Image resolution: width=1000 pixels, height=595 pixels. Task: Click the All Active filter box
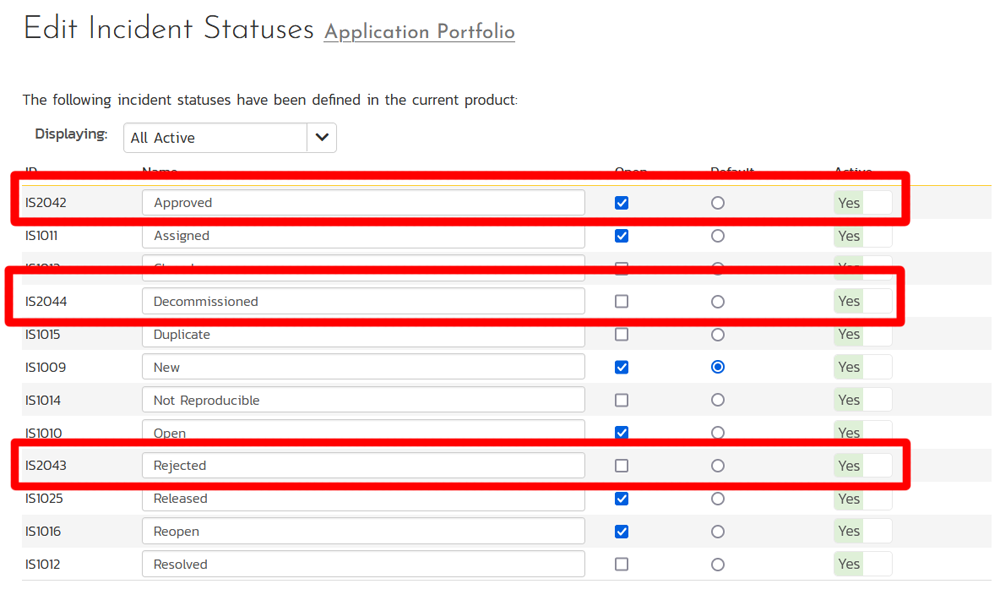click(215, 138)
